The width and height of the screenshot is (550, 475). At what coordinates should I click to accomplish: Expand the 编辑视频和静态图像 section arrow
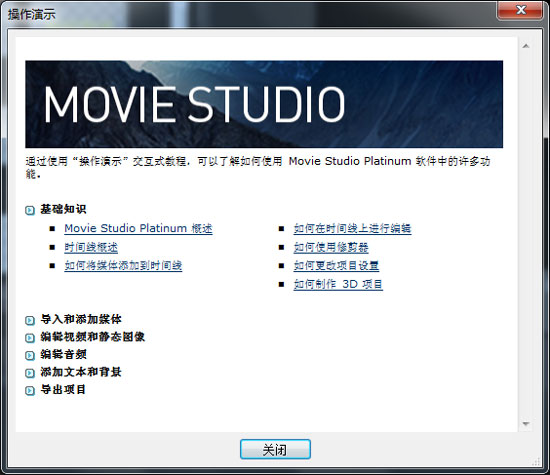point(30,338)
